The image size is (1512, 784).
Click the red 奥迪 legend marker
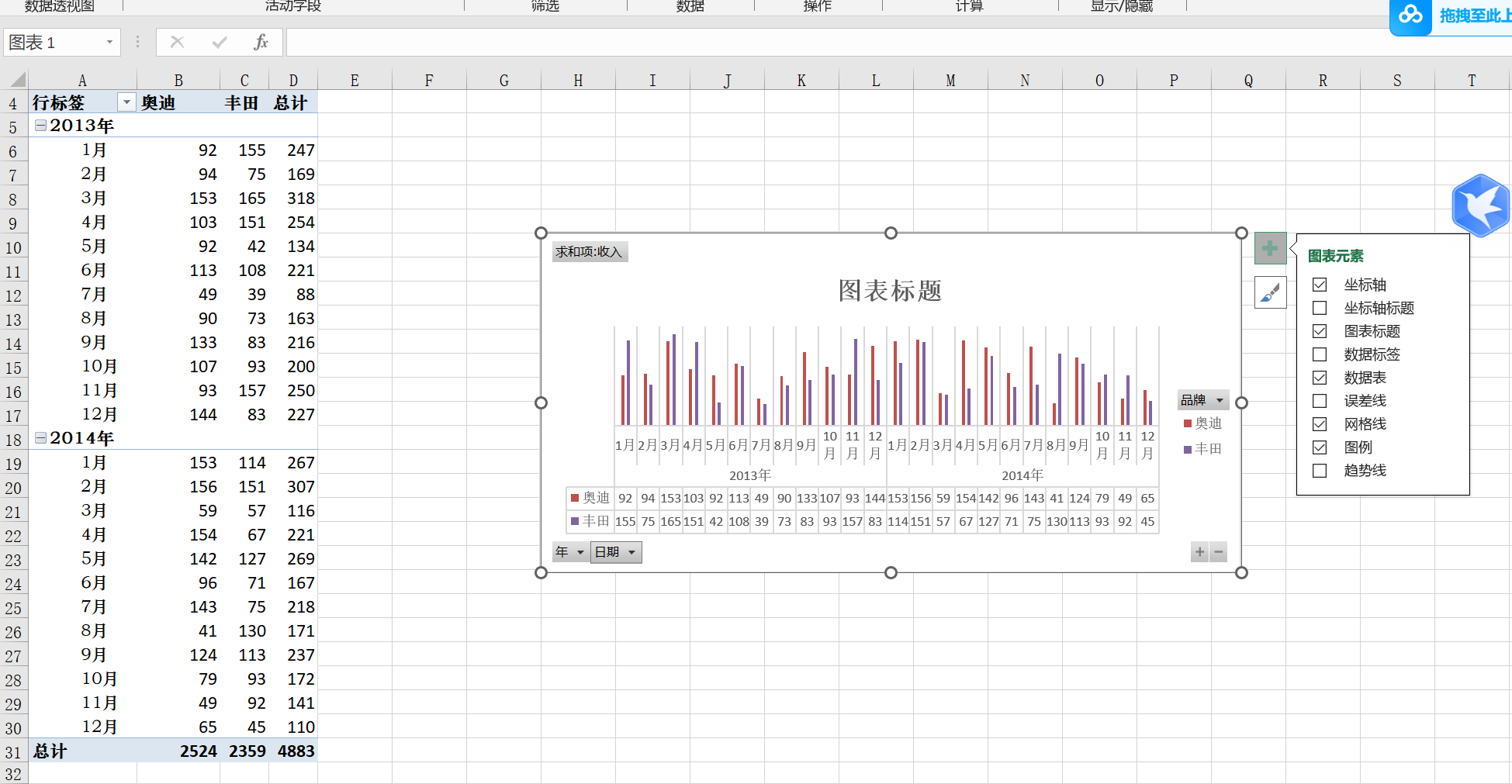(x=1187, y=423)
